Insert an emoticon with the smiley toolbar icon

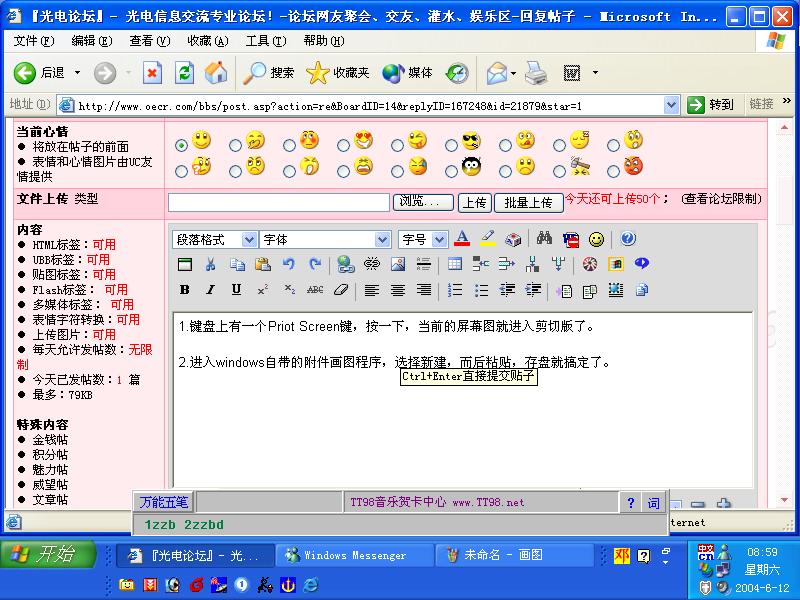click(596, 239)
